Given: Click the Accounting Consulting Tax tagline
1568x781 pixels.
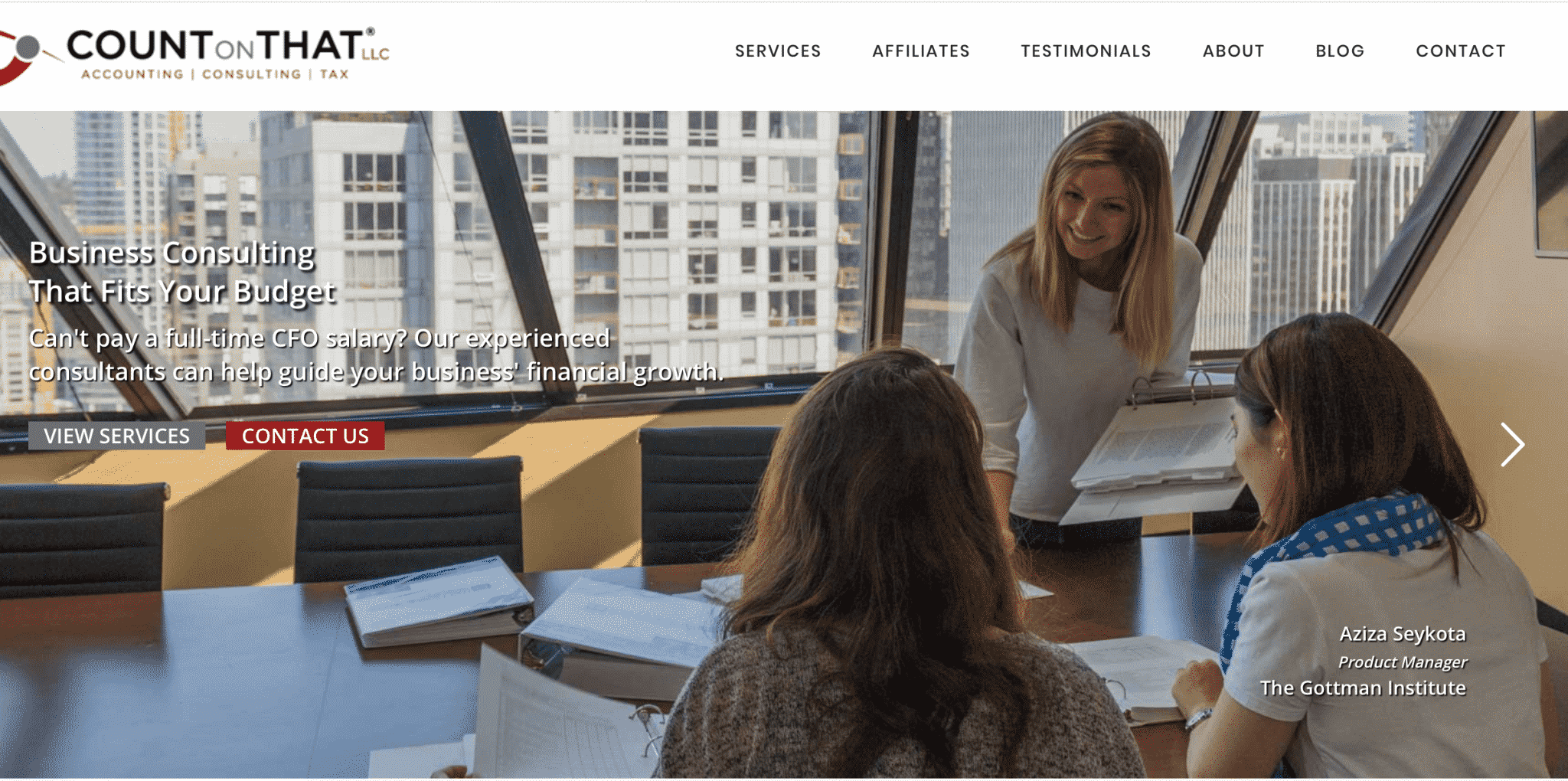Looking at the screenshot, I should pos(215,74).
